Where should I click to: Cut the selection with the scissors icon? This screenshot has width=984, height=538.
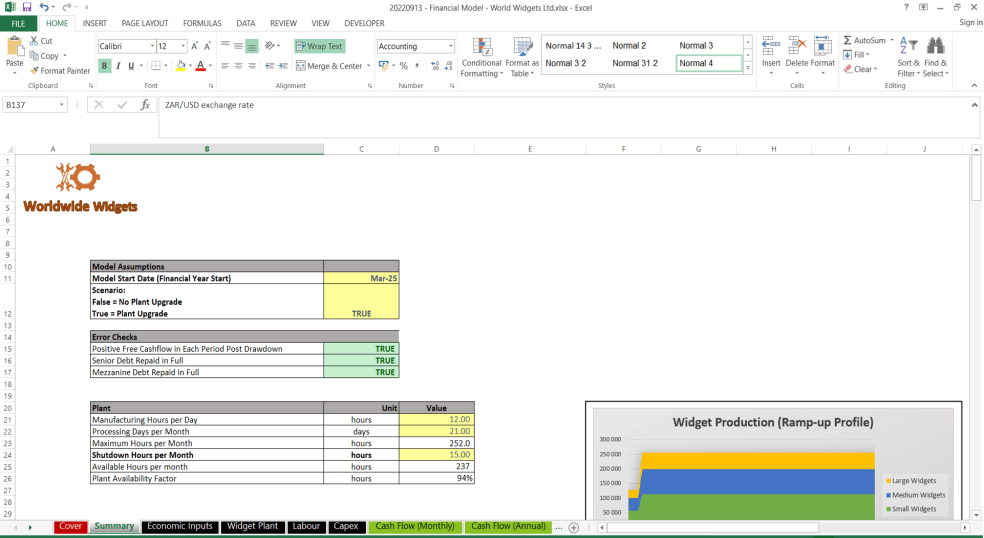[34, 41]
